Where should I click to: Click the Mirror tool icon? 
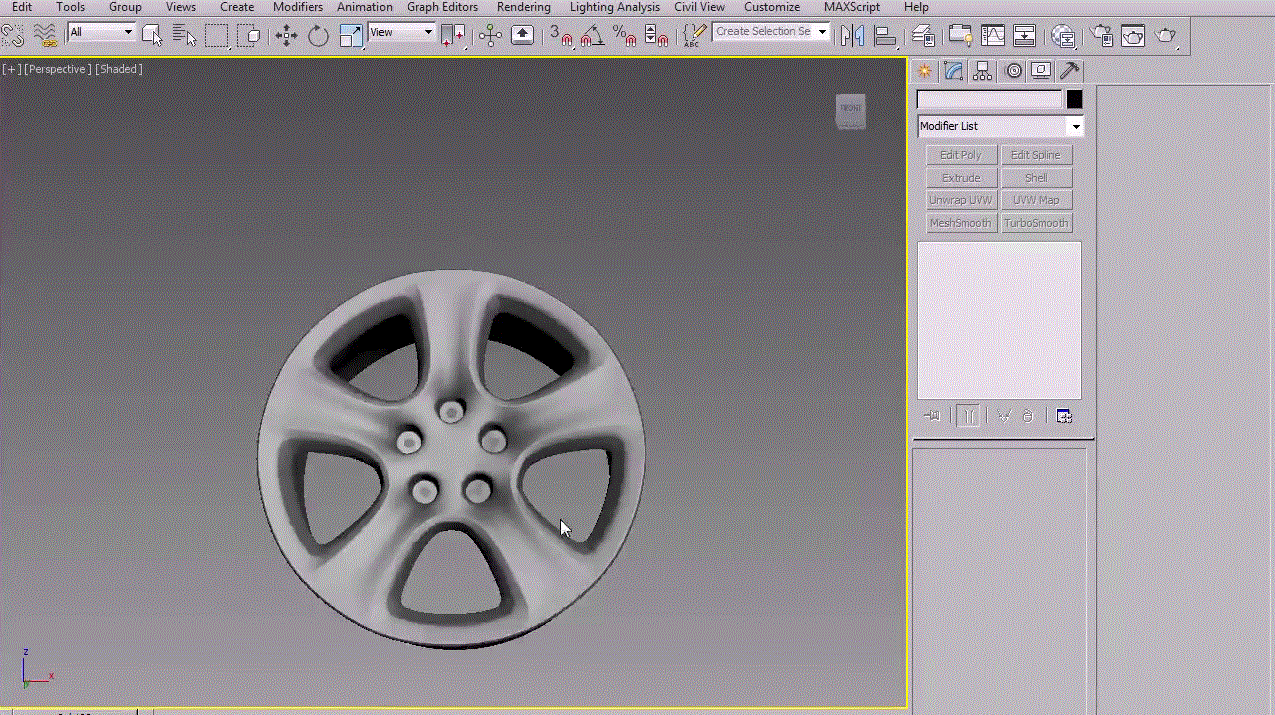(x=852, y=36)
